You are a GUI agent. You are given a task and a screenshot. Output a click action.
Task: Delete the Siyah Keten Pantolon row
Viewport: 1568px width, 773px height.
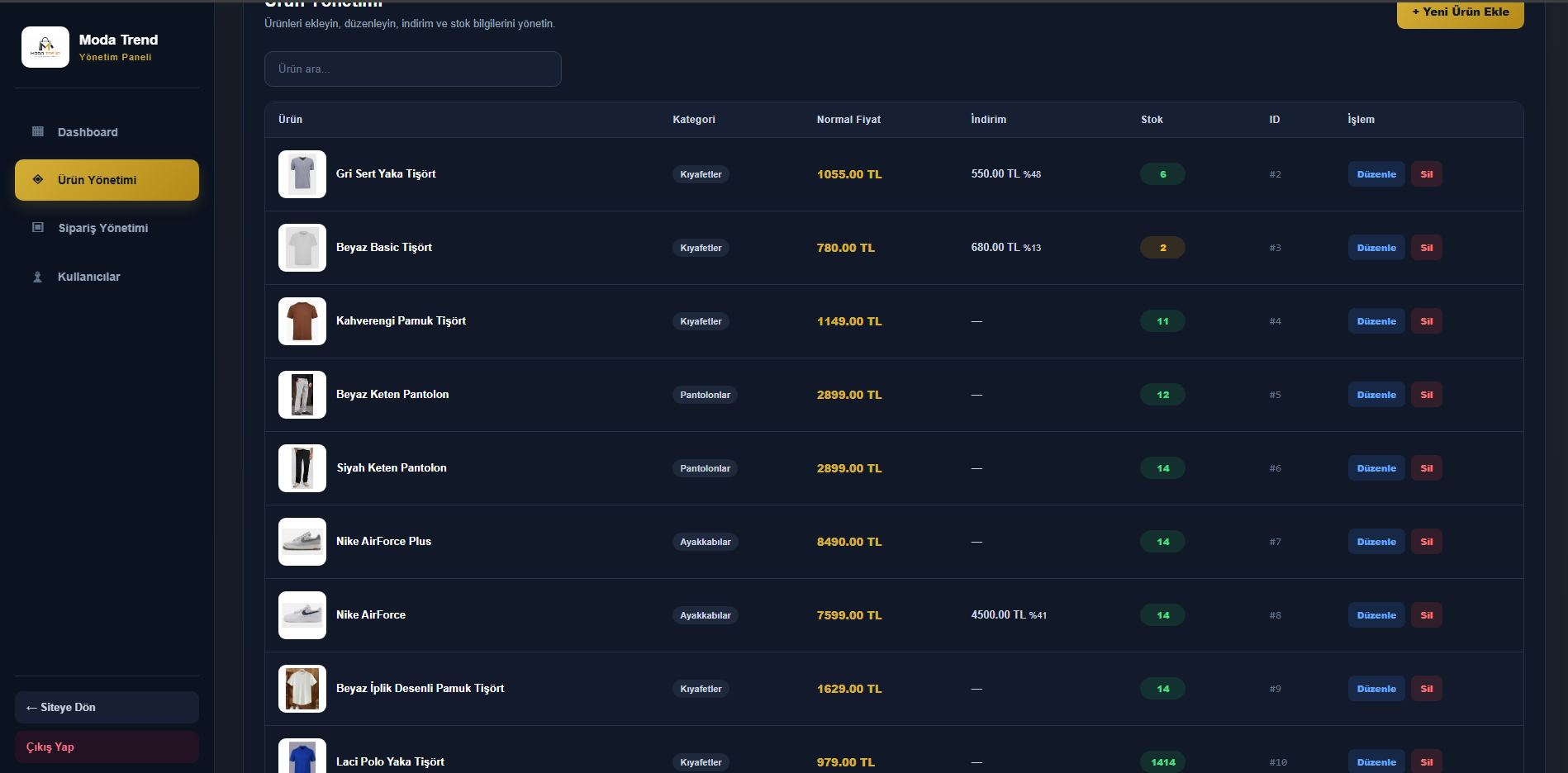(x=1426, y=468)
